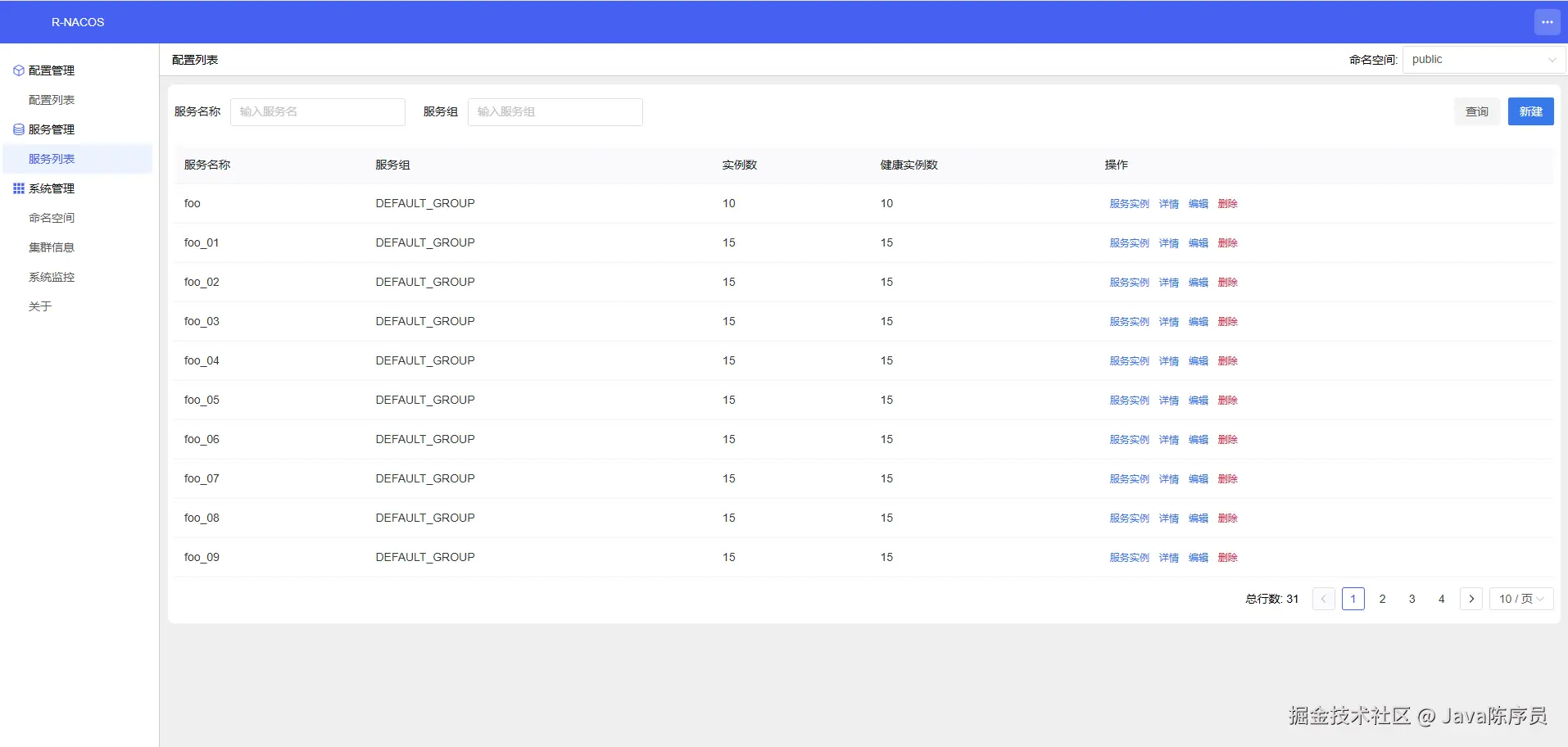Screen dimensions: 1568x747
Task: Open the 10 / 页 page size selector
Action: click(1521, 599)
